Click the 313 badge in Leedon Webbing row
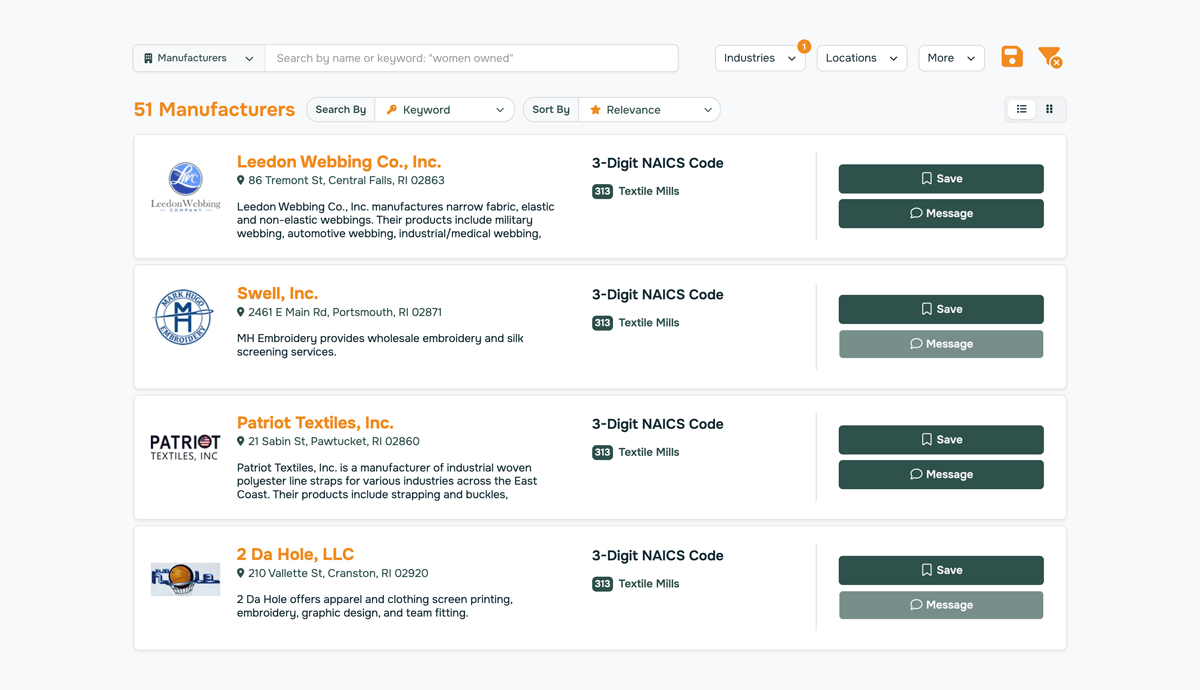Screen dimensions: 1200x690 coord(602,191)
